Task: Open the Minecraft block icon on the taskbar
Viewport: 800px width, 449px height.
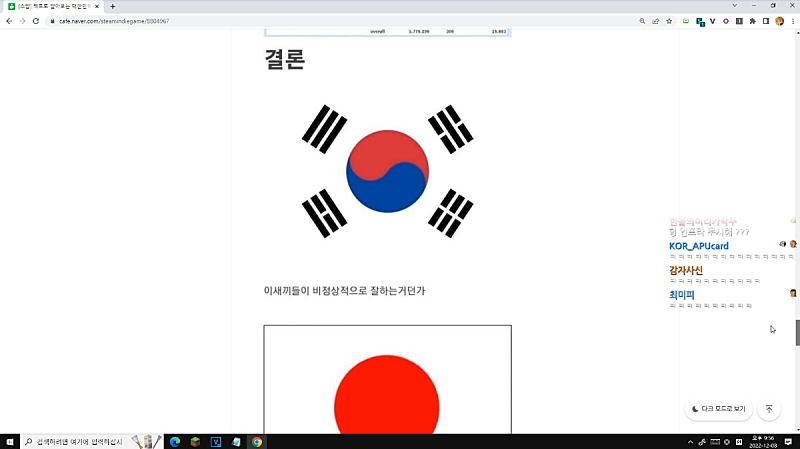Action: (x=195, y=441)
